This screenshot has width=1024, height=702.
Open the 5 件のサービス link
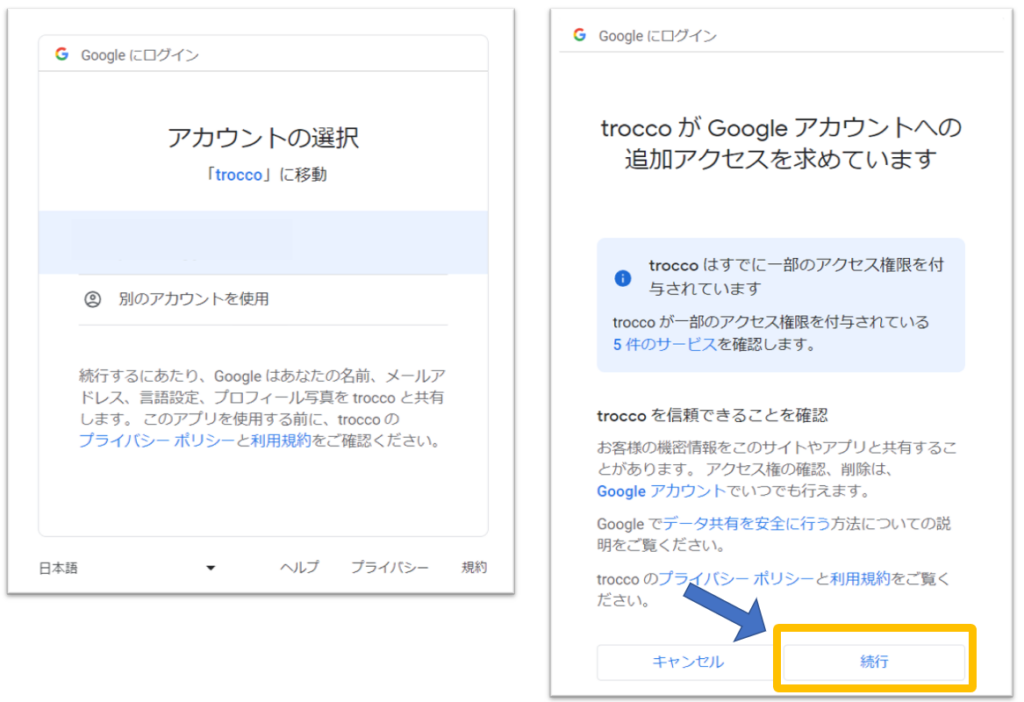pos(664,345)
